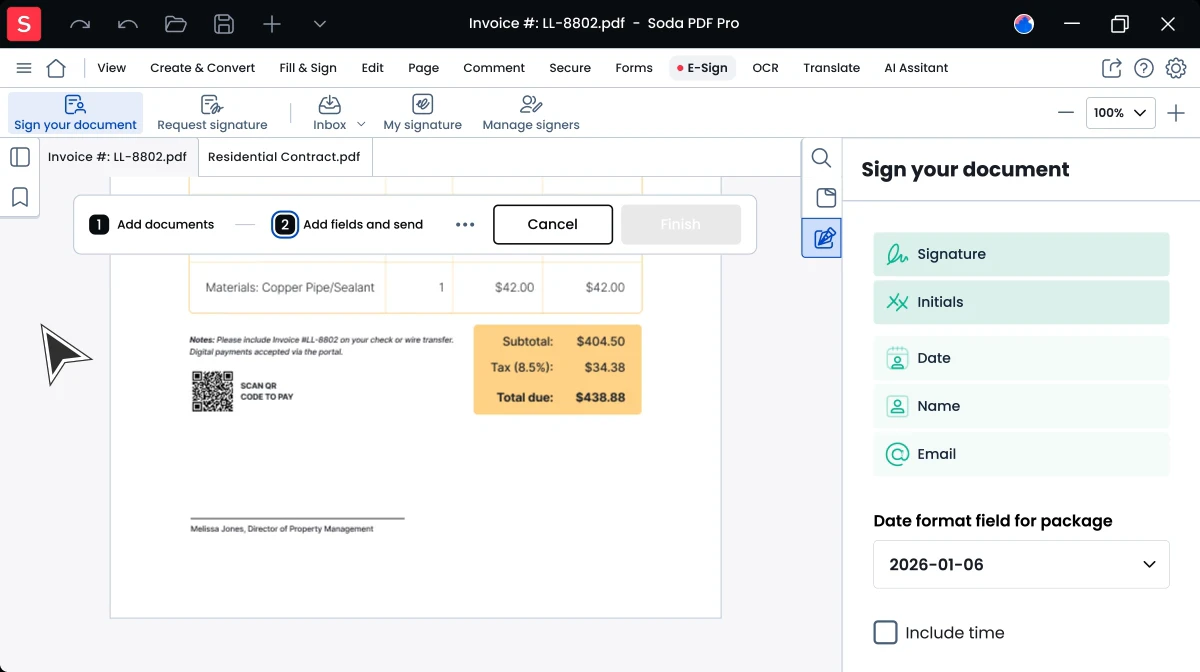
Task: Go to the Home icon
Action: tap(56, 68)
